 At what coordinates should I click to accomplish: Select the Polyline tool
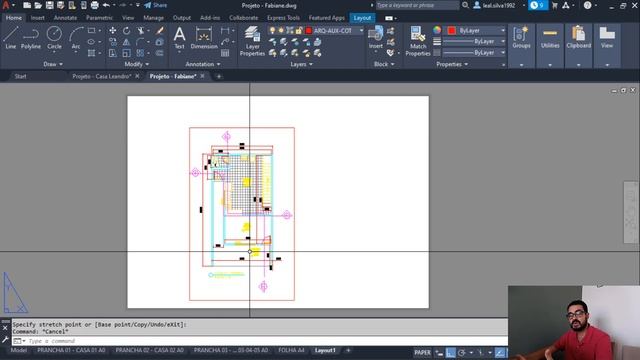point(31,38)
